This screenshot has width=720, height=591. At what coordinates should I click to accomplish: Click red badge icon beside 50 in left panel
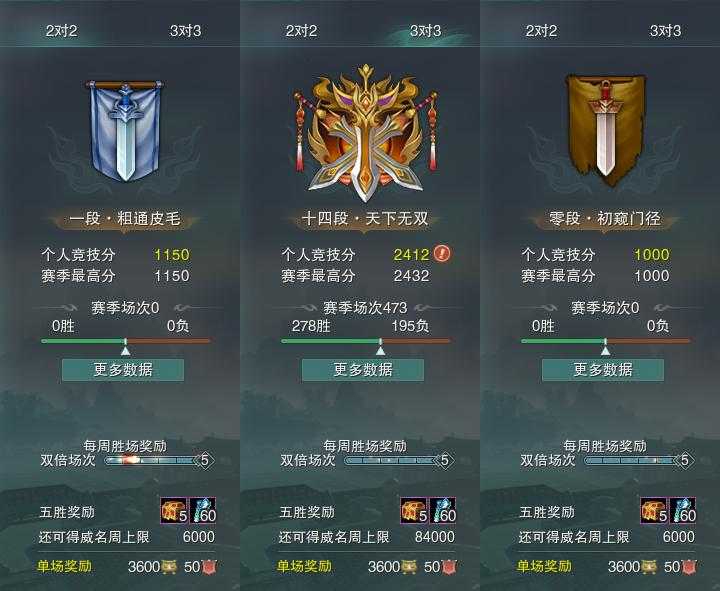pos(209,567)
